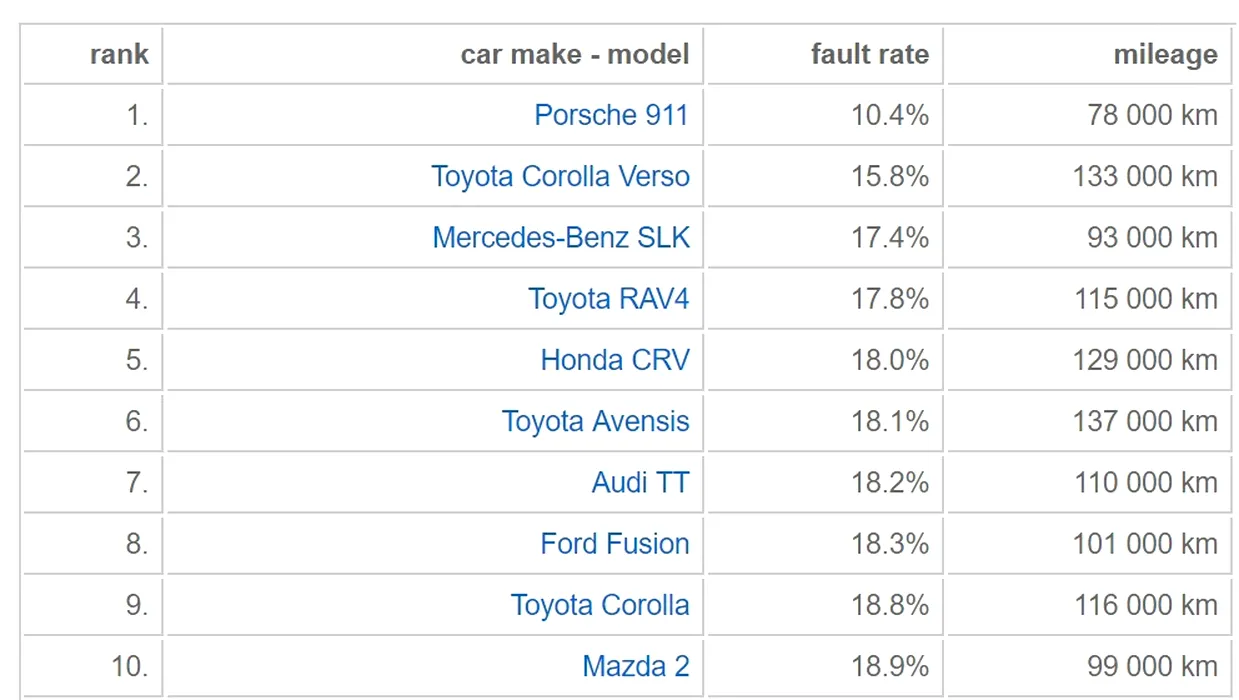Open the Toyota Avensis link
Viewport: 1239px width, 700px height.
[595, 421]
